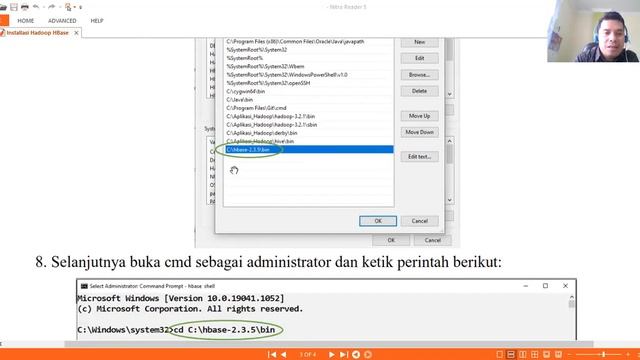Click the zoom out minus icon
640x360 pixels.
click(570, 354)
